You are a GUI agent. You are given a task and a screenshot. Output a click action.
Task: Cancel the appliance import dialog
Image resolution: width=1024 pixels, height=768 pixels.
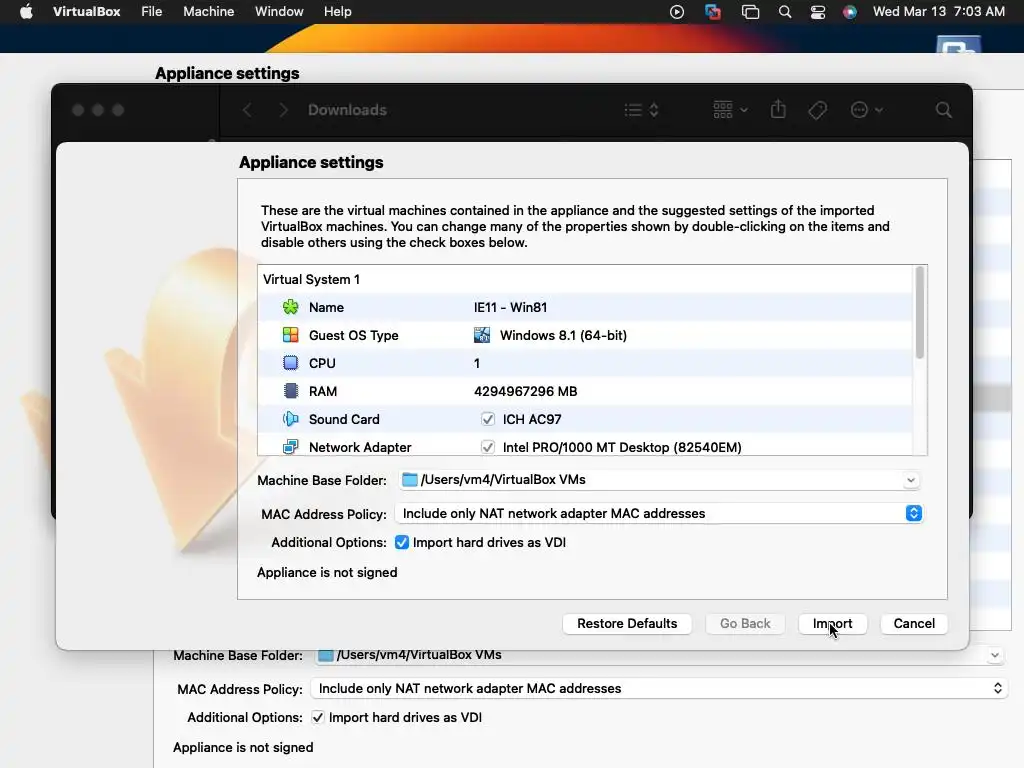914,624
